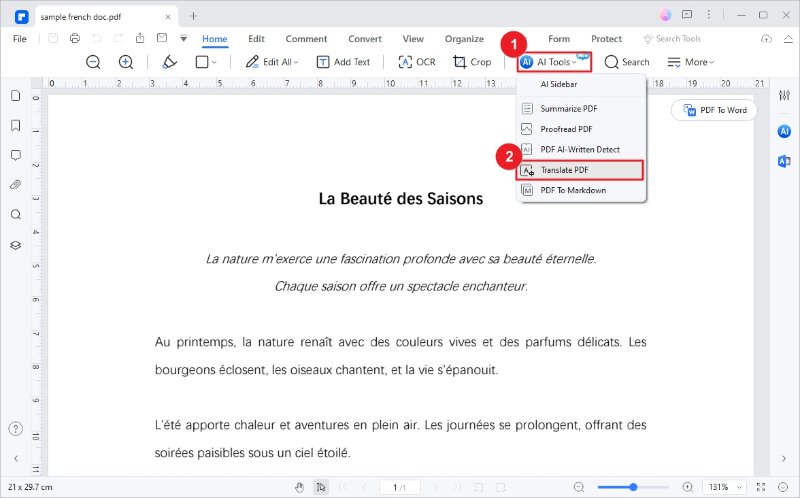Open the AI assistant icon in right sidebar
Screen dimensions: 800x498
click(784, 132)
